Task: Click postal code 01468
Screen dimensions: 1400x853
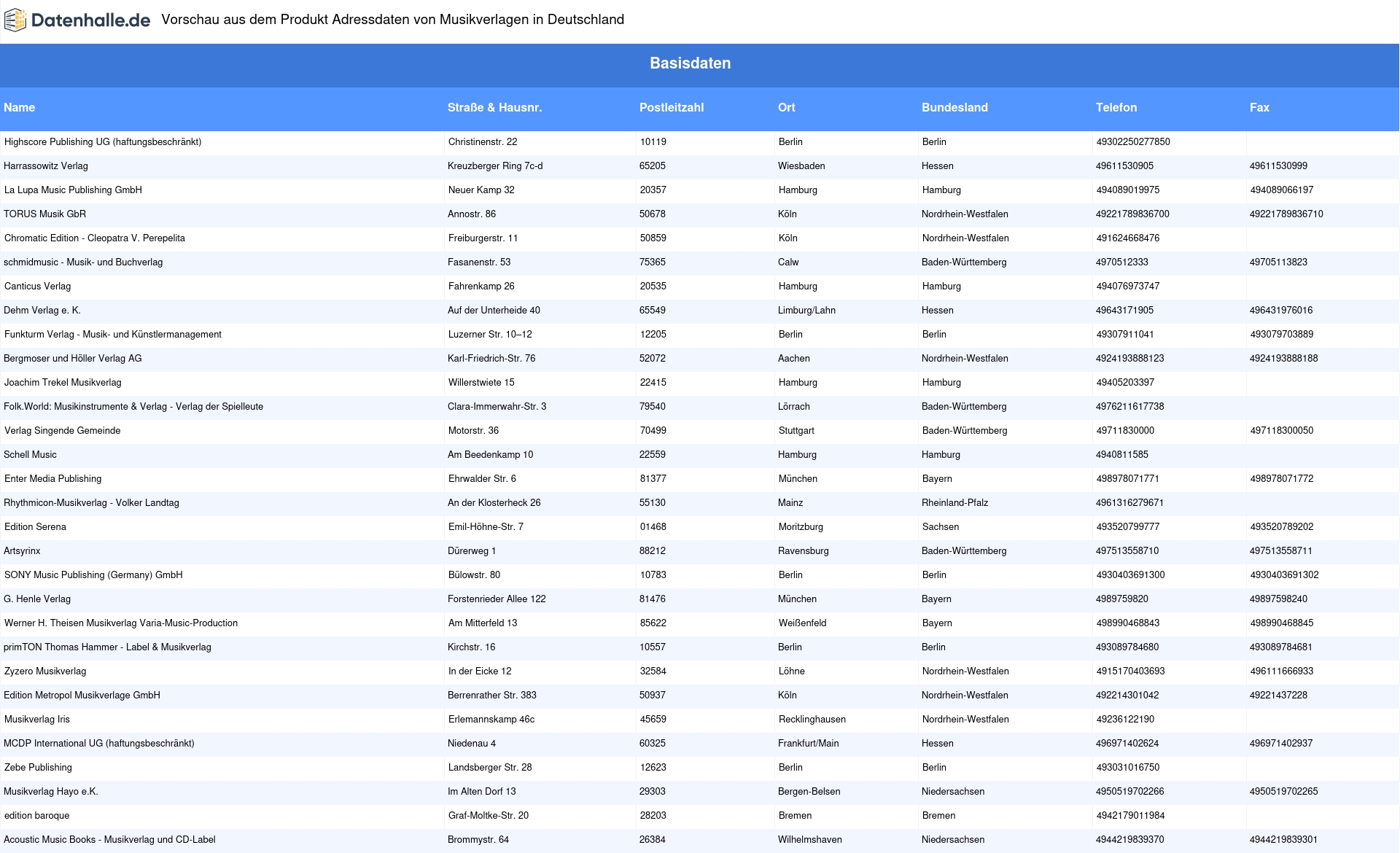Action: (x=653, y=527)
